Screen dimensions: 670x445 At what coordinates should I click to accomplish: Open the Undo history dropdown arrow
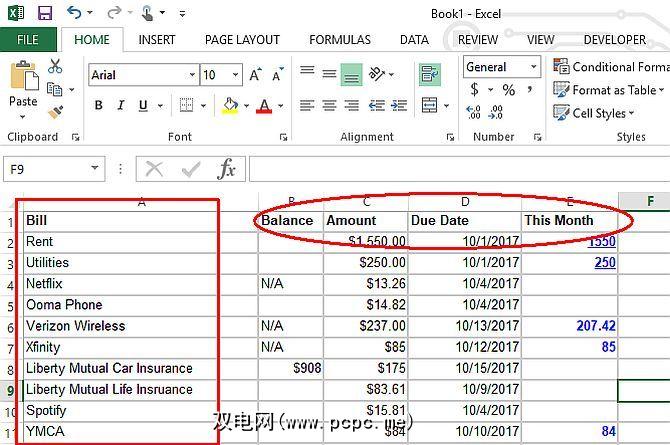[x=90, y=12]
